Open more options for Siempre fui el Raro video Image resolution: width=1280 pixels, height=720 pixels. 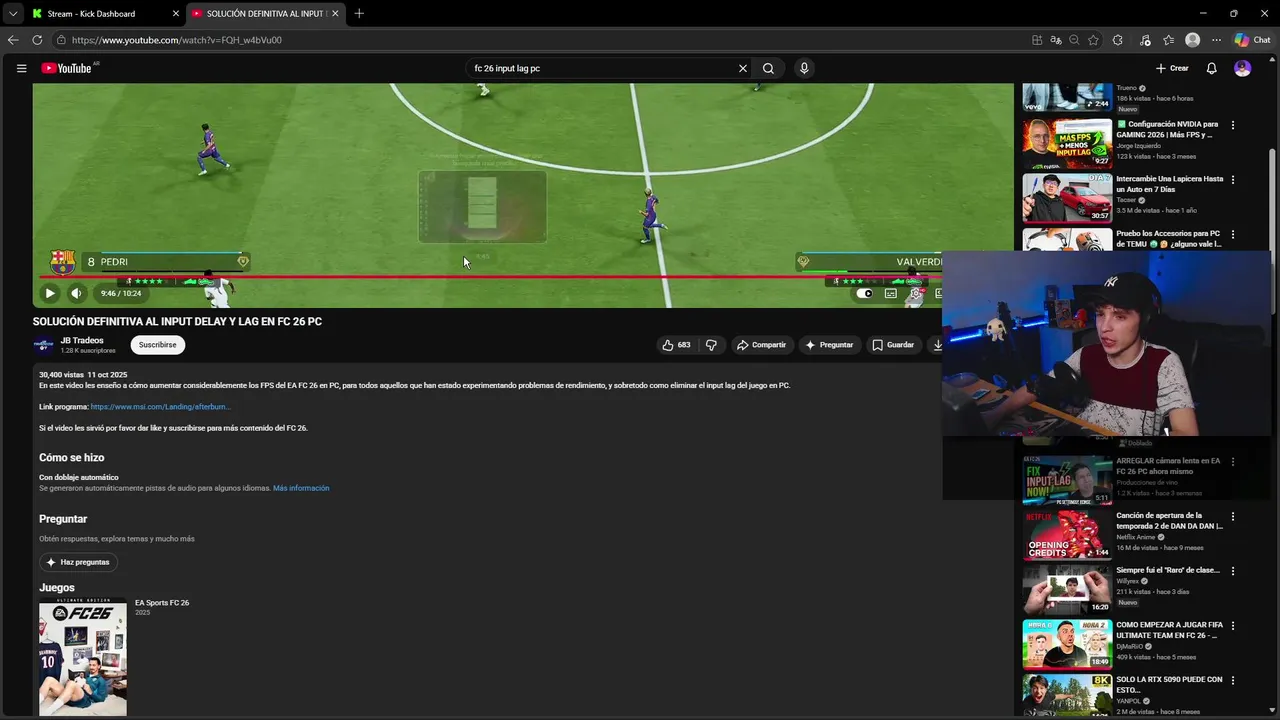point(1232,571)
